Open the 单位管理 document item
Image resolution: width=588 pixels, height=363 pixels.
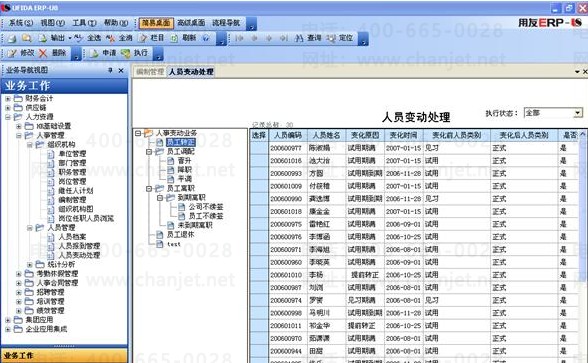point(67,154)
